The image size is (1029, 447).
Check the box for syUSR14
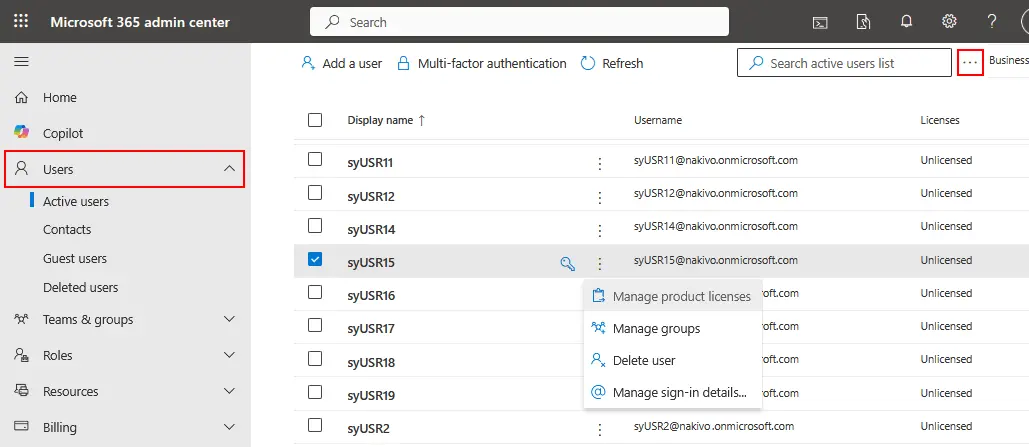(315, 226)
